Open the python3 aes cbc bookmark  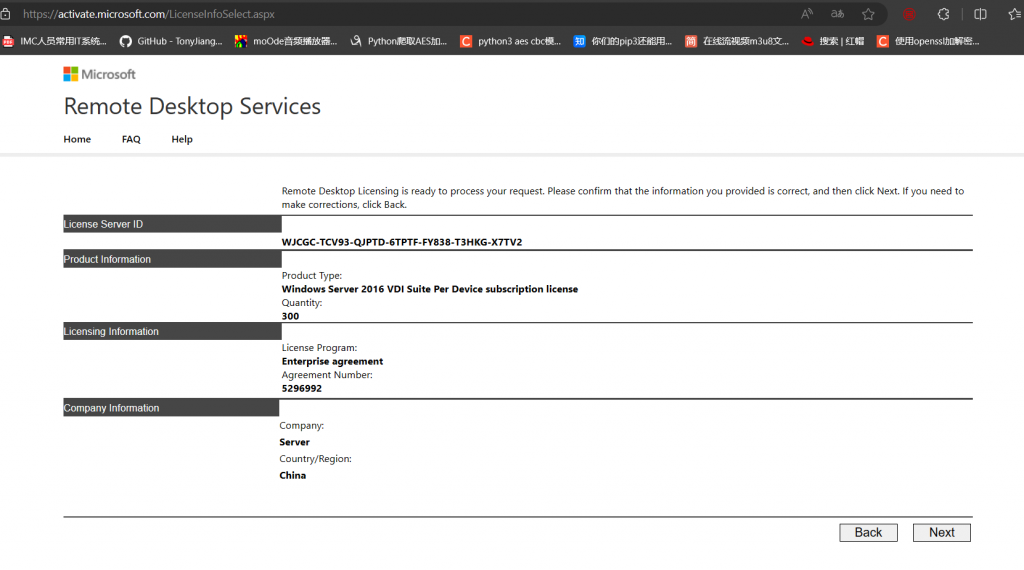click(510, 41)
